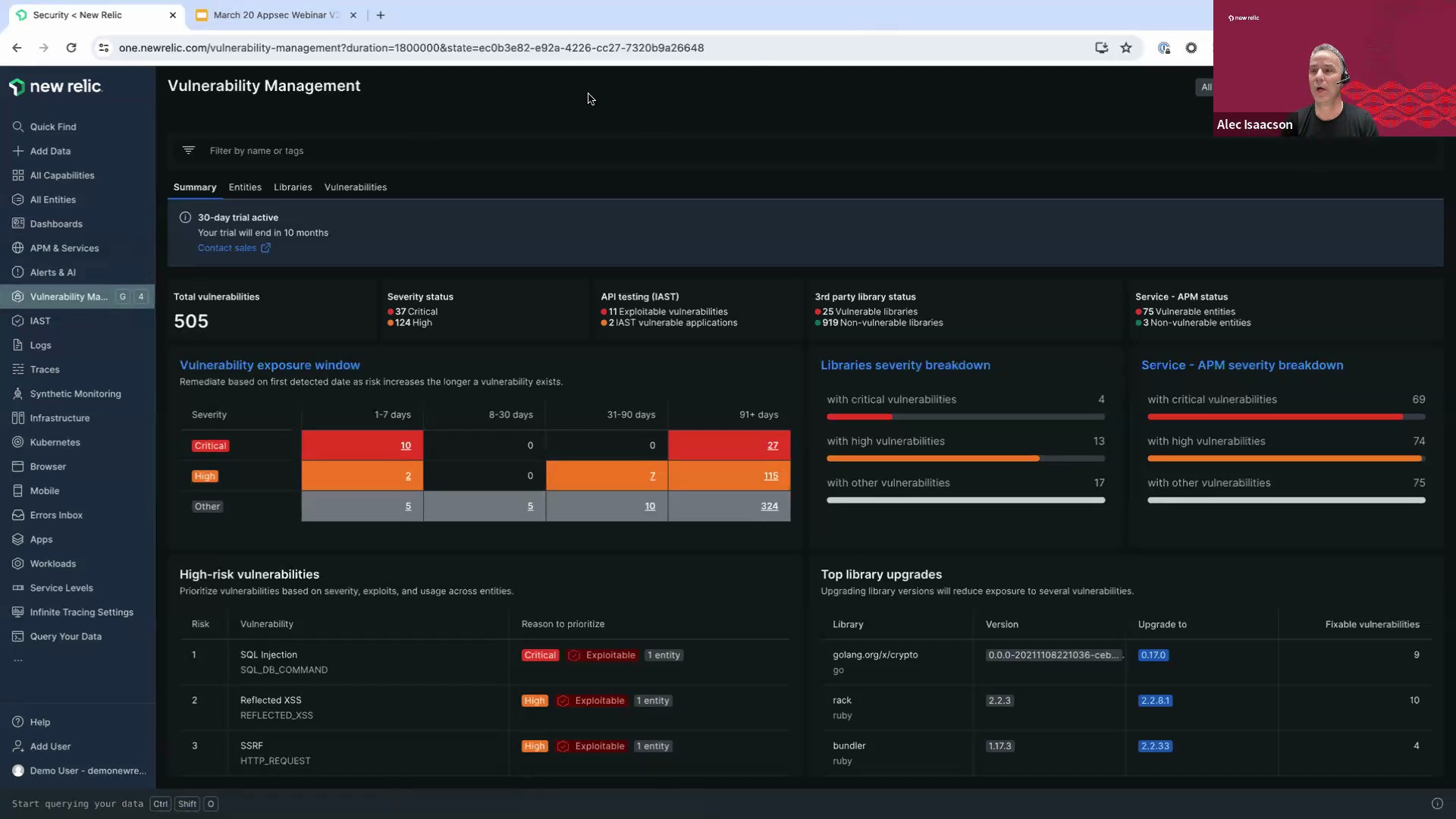Open Demo User account menu

[x=78, y=770]
